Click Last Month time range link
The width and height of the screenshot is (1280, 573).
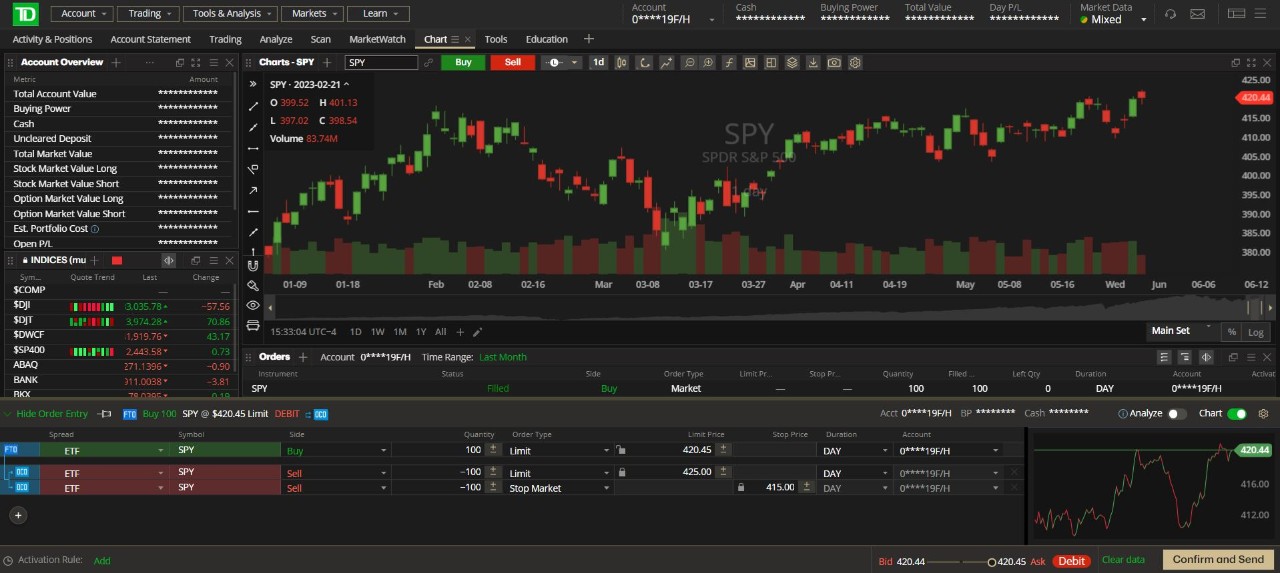point(503,357)
